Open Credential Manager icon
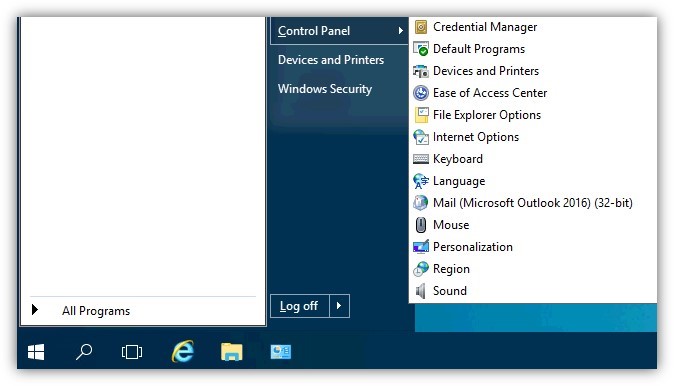Viewport: 674px width, 386px height. click(421, 27)
